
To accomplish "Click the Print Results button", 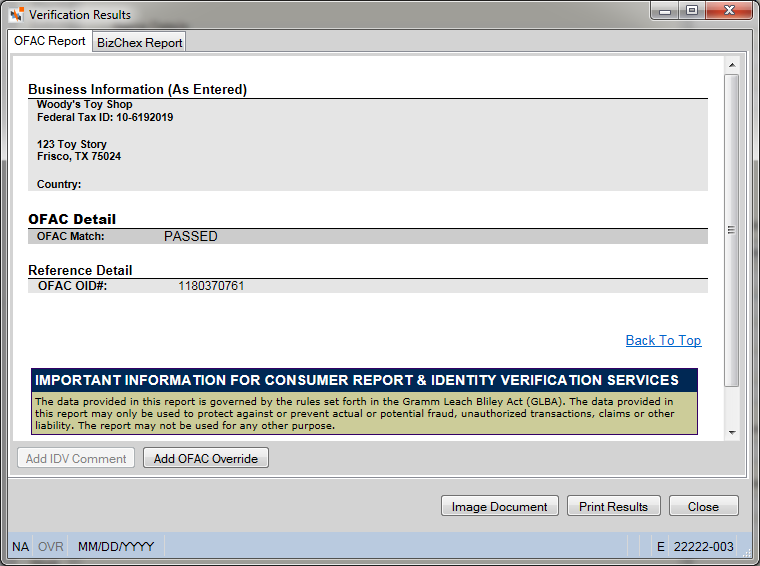I will click(614, 506).
